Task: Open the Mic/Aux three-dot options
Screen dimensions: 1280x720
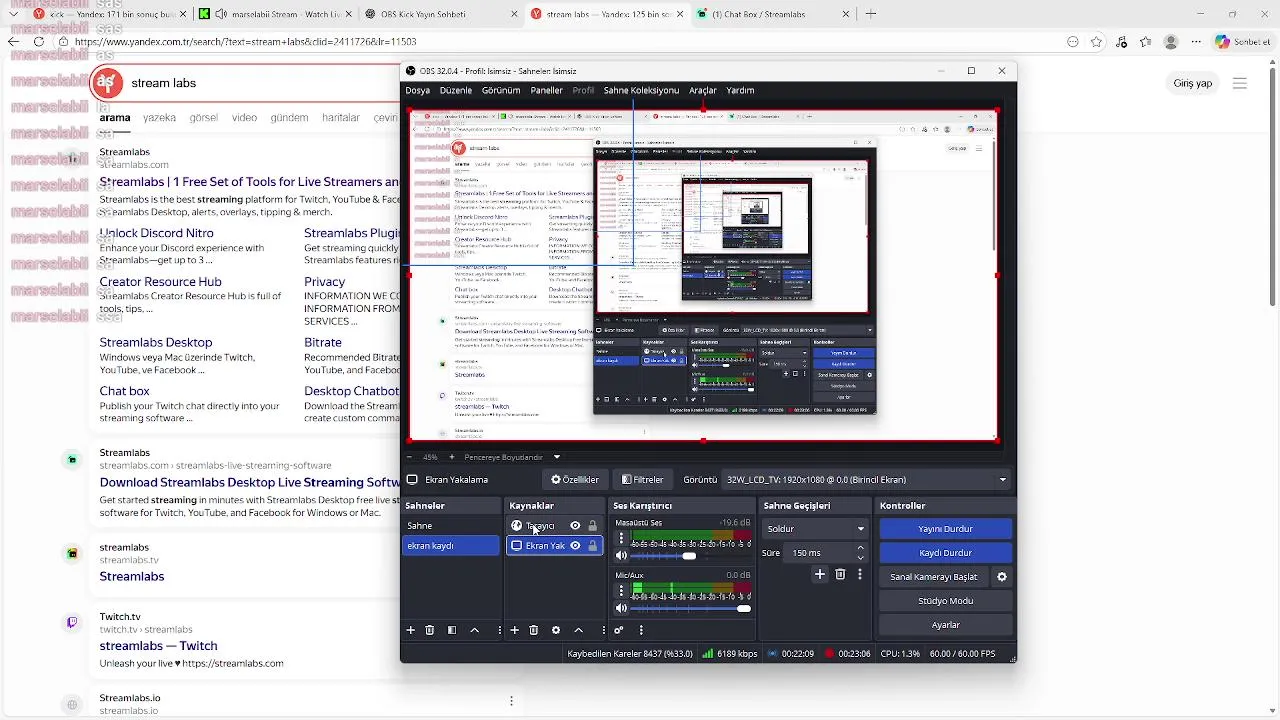Action: click(x=621, y=590)
